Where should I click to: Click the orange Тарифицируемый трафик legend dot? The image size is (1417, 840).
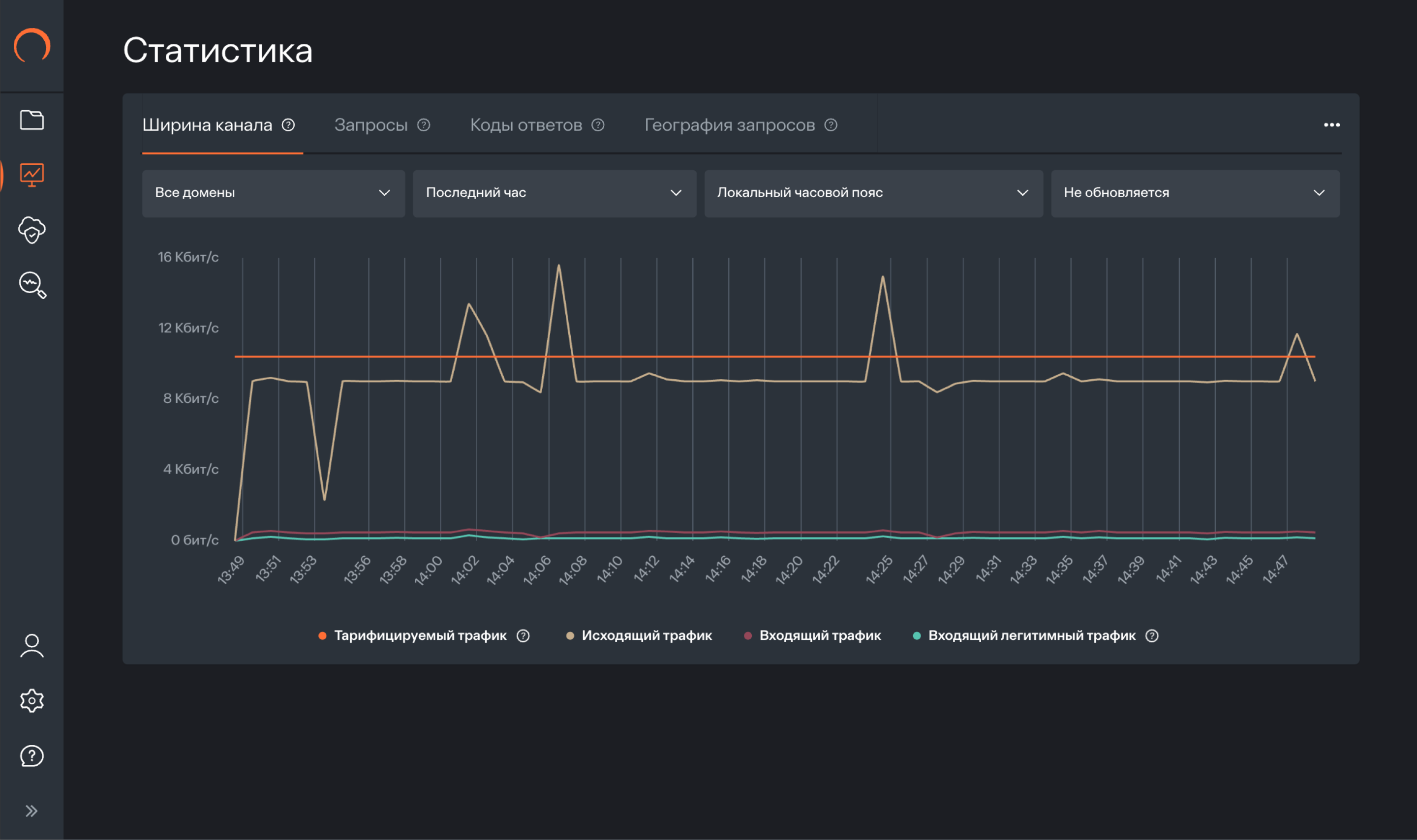tap(322, 636)
